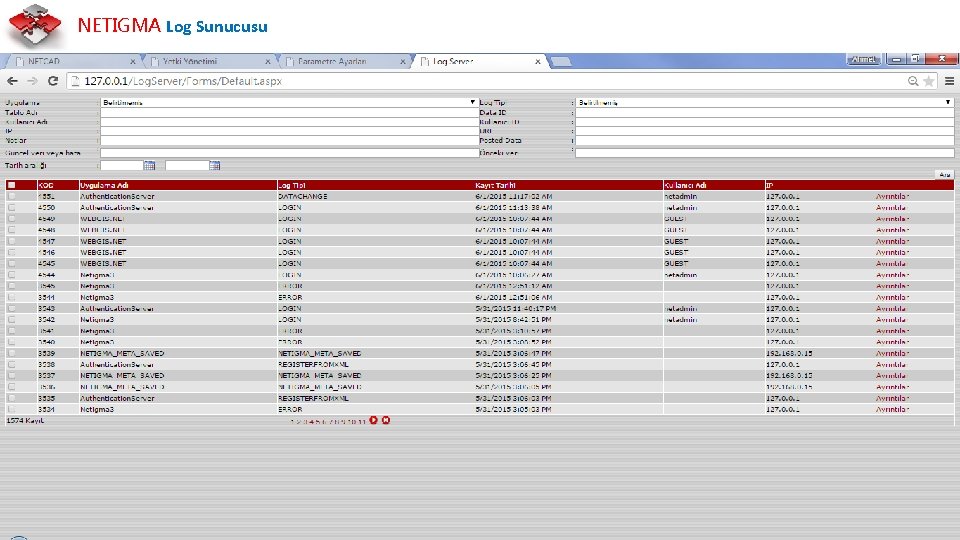Tick the checkbox for row 3538 REGISTERFROMXML
960x540 pixels.
(x=12, y=364)
